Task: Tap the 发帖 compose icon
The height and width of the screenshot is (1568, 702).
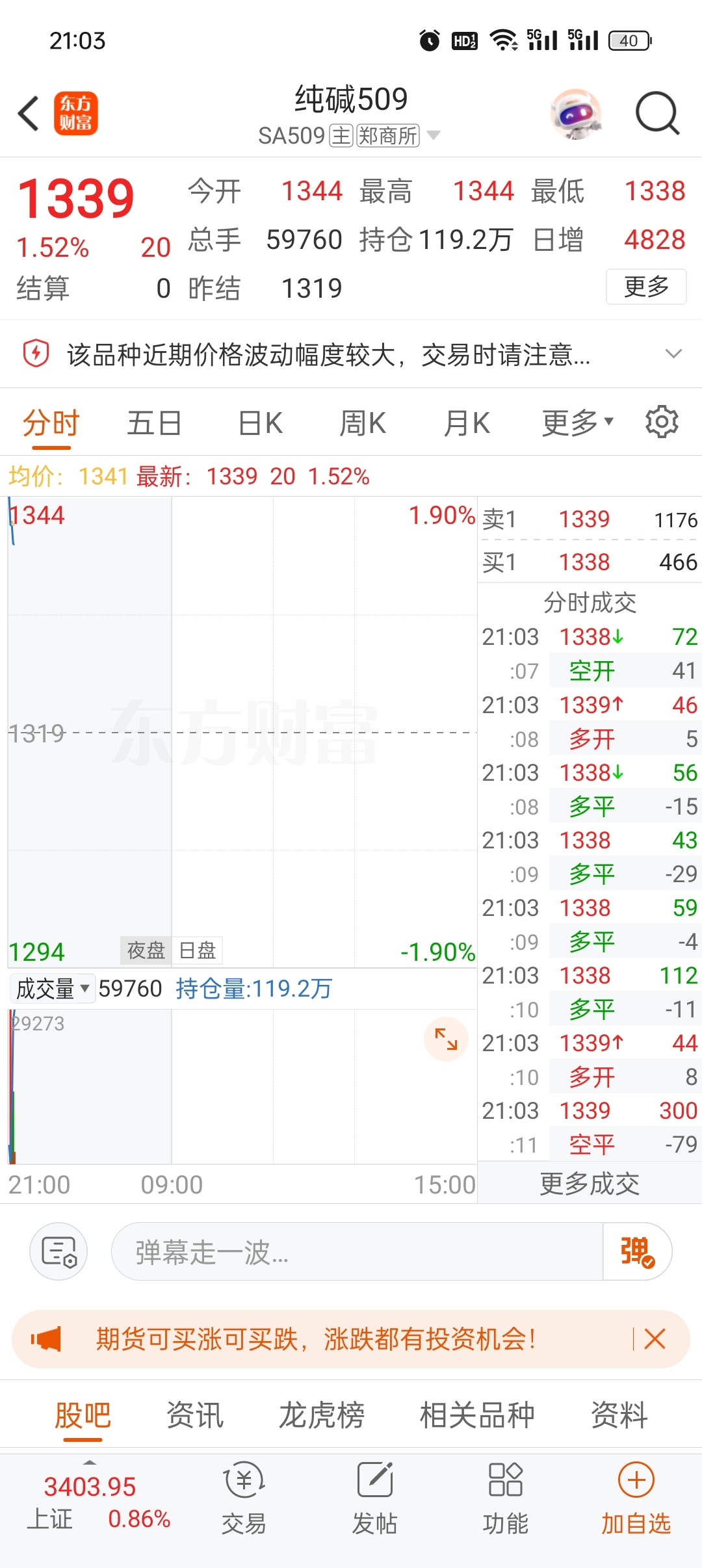Action: [375, 1481]
